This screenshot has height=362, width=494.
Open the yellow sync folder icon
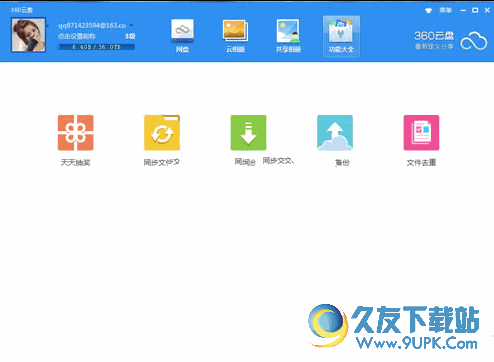162,133
